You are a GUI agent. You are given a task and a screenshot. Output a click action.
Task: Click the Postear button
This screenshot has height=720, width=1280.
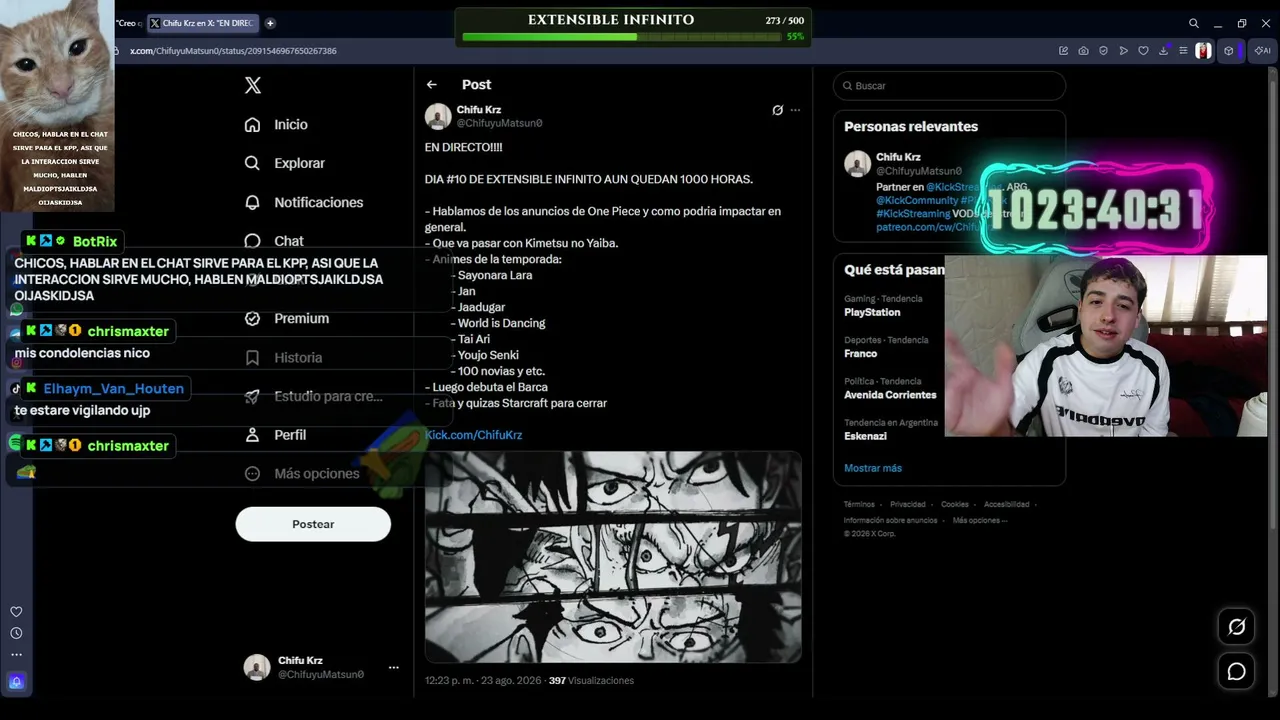point(313,524)
